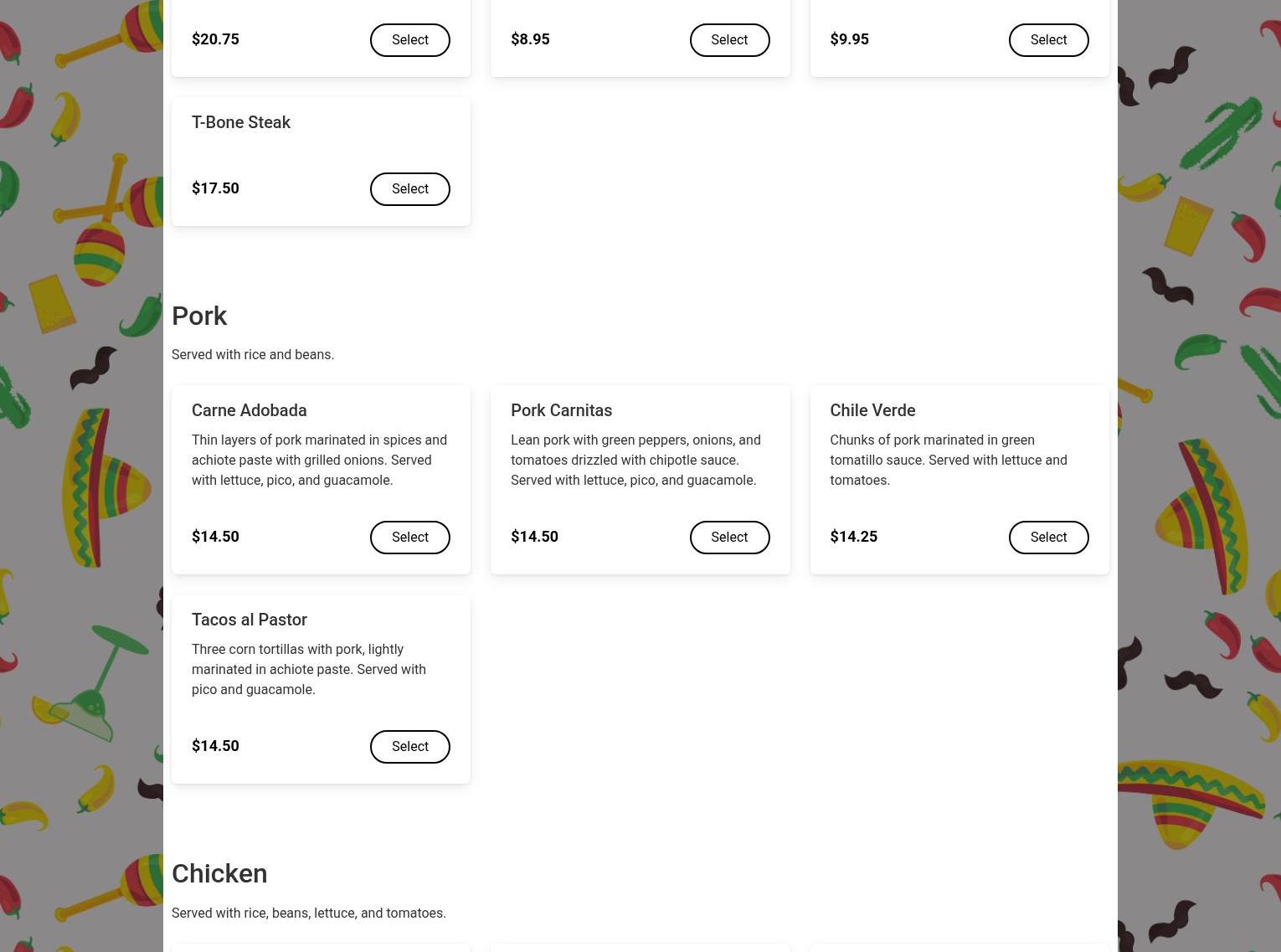1281x952 pixels.
Task: Click "Served with rice and beans." subtitle
Action: click(253, 355)
